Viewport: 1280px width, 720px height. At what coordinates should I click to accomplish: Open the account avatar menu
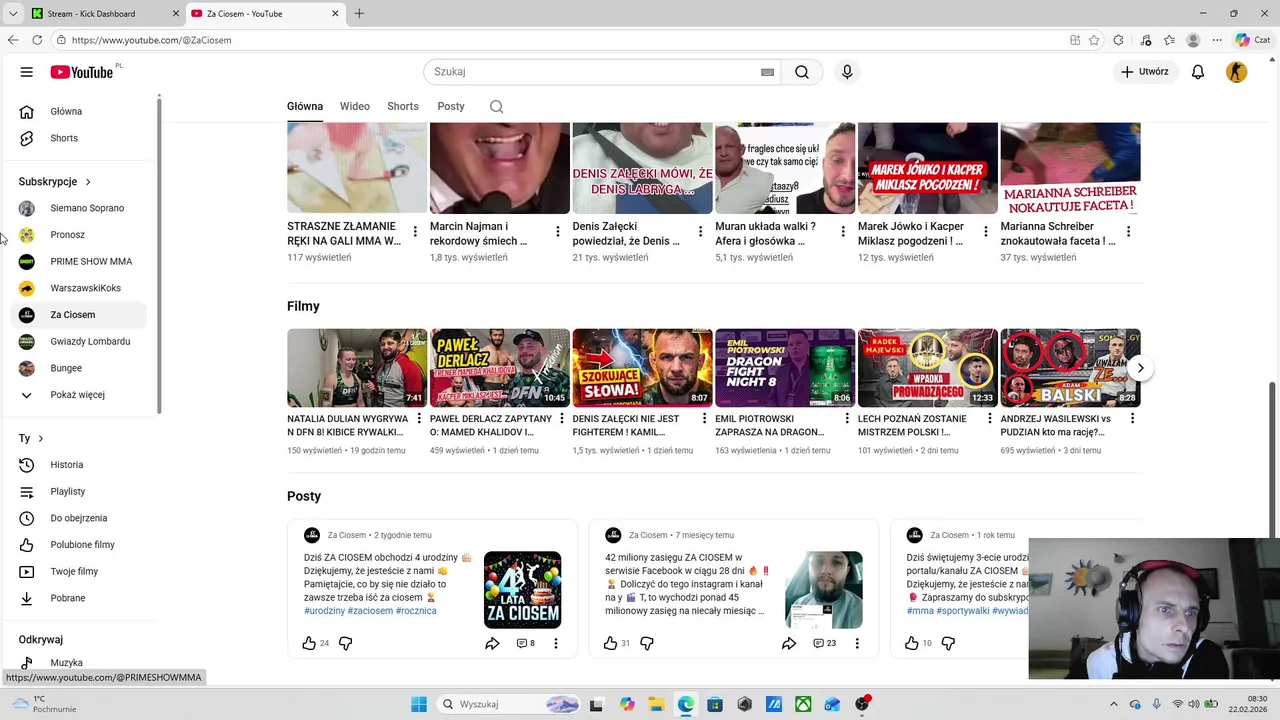(x=1237, y=72)
